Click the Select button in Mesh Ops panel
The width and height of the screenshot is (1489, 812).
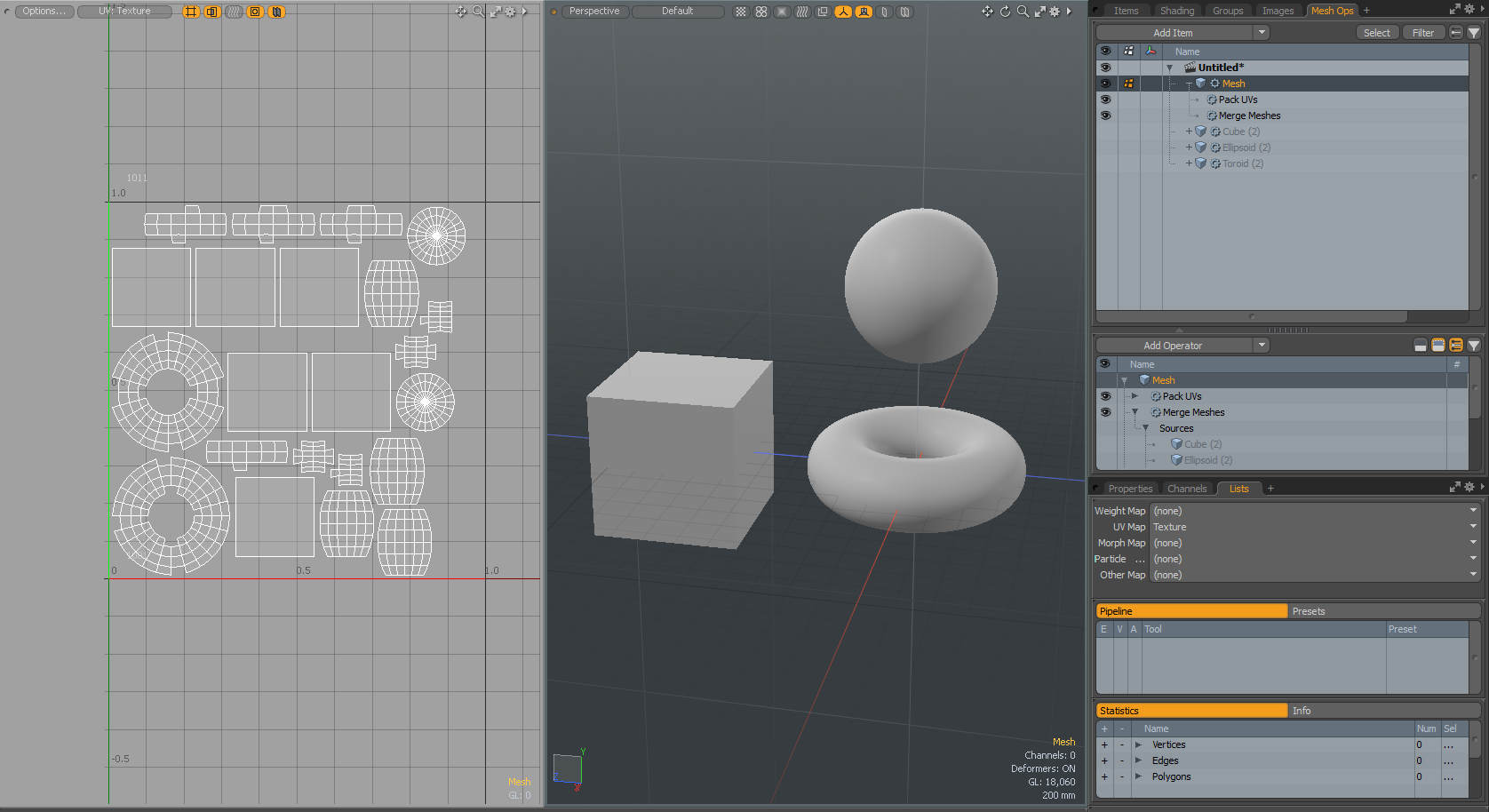point(1376,33)
